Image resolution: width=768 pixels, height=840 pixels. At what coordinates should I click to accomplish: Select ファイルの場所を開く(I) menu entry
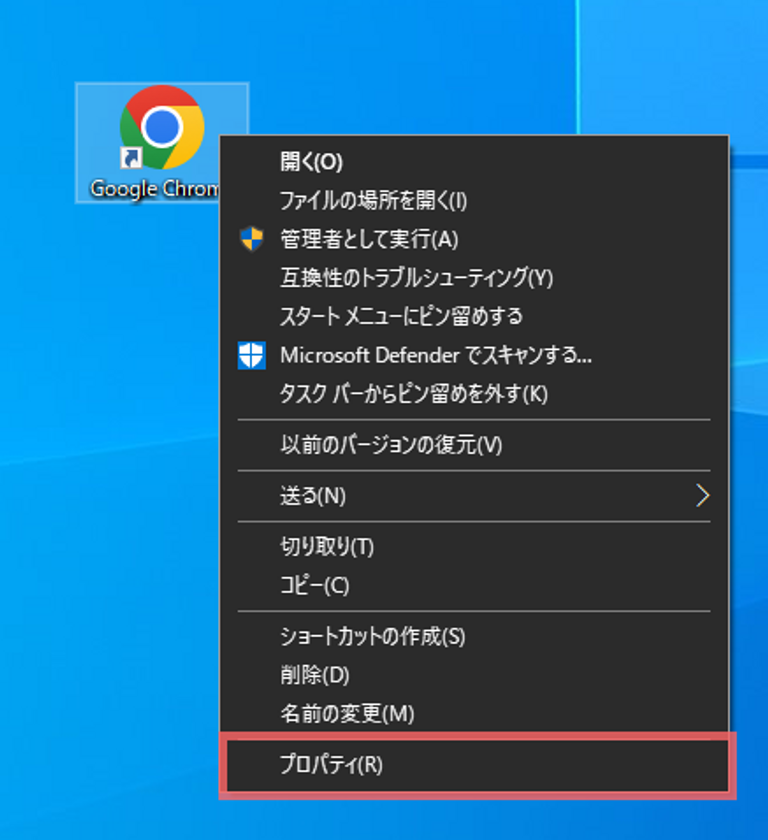[x=474, y=201]
